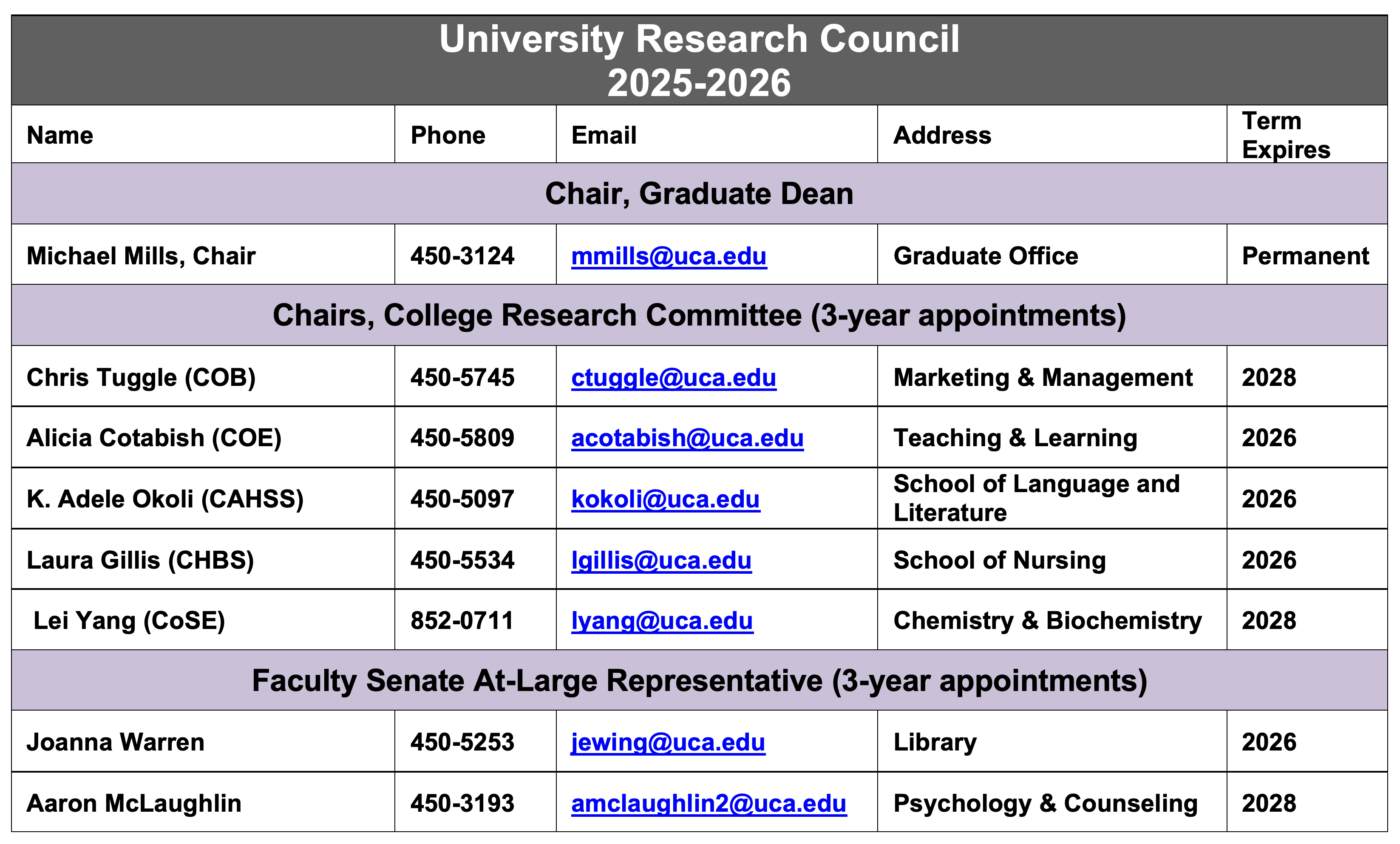Click the jewing@uca.edu email link
The width and height of the screenshot is (1400, 844).
click(668, 742)
